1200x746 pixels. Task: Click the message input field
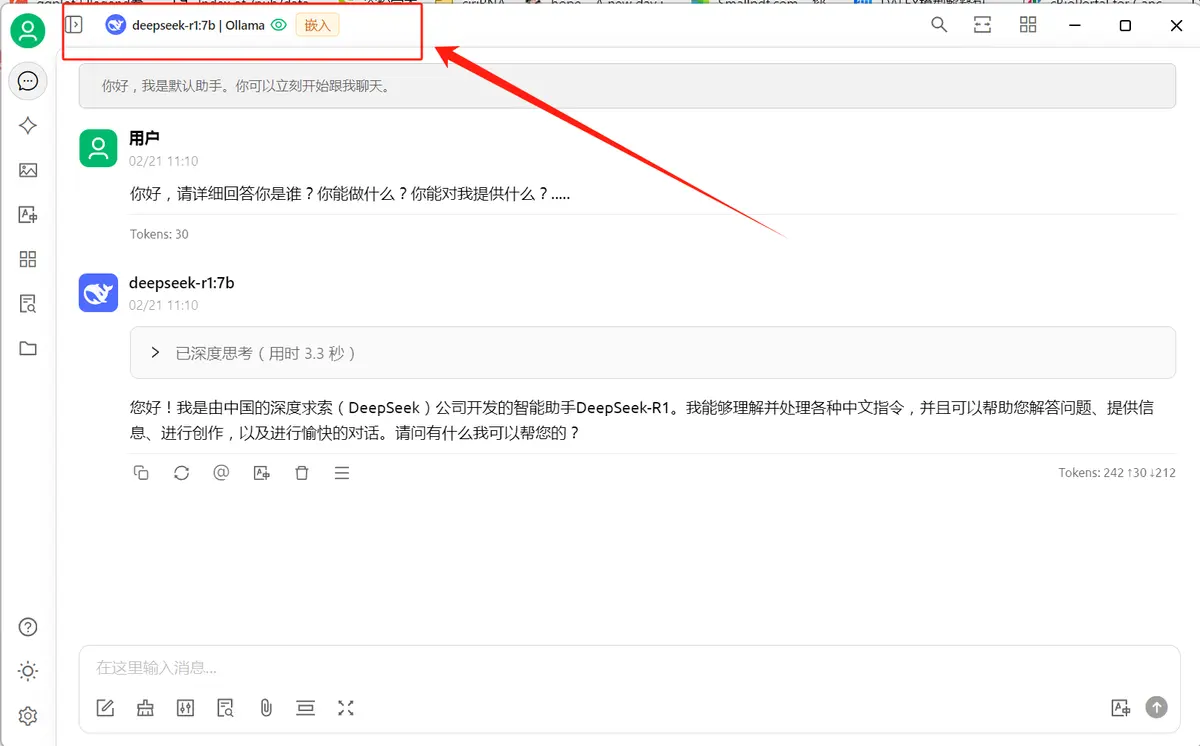coord(630,668)
